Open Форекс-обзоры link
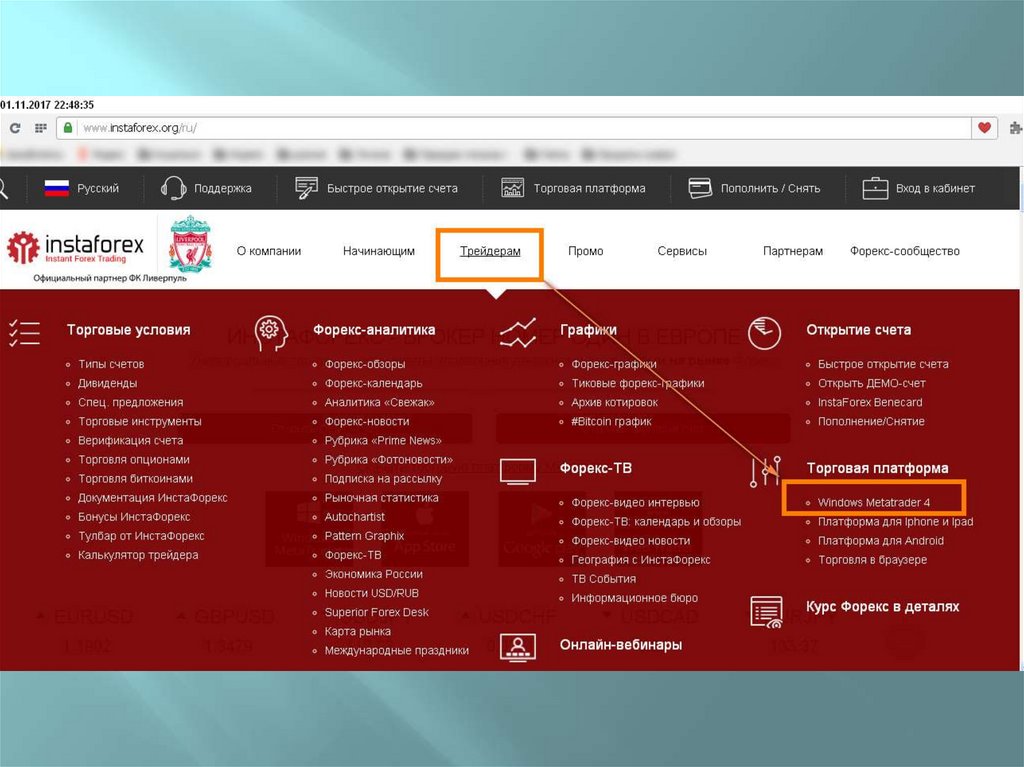This screenshot has height=767, width=1024. (364, 364)
